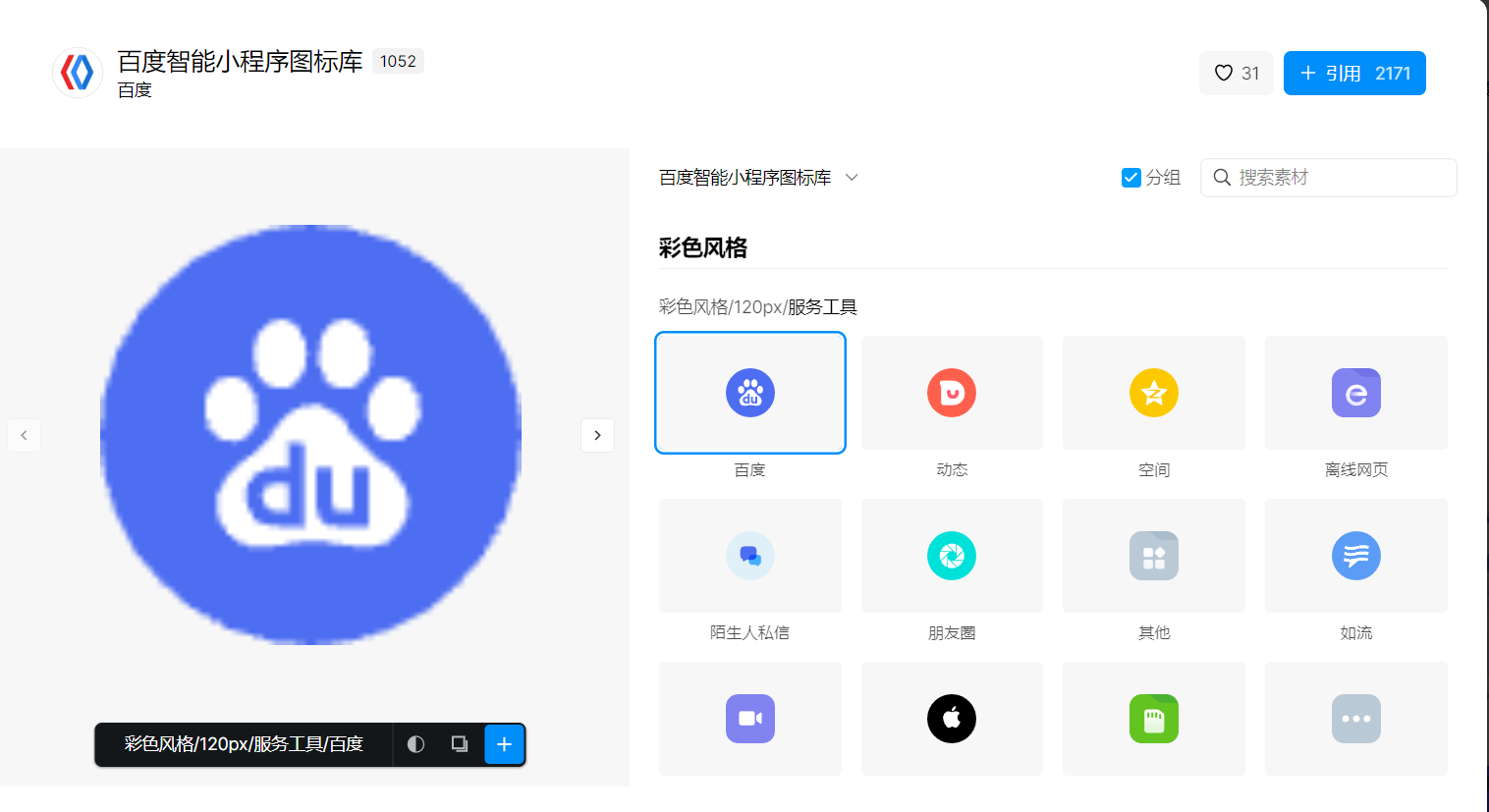Select the green SD card icon
Screen dimensions: 1489x812
tap(1153, 719)
